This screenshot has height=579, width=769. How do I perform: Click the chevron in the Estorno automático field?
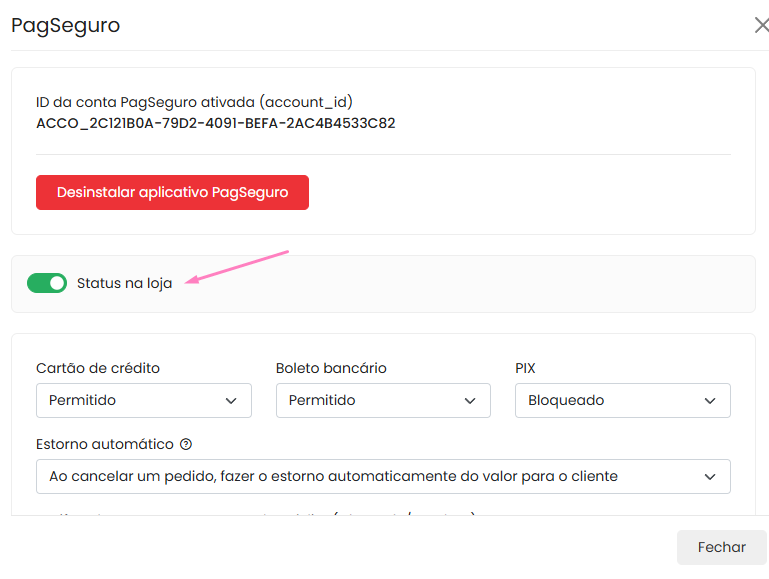710,477
